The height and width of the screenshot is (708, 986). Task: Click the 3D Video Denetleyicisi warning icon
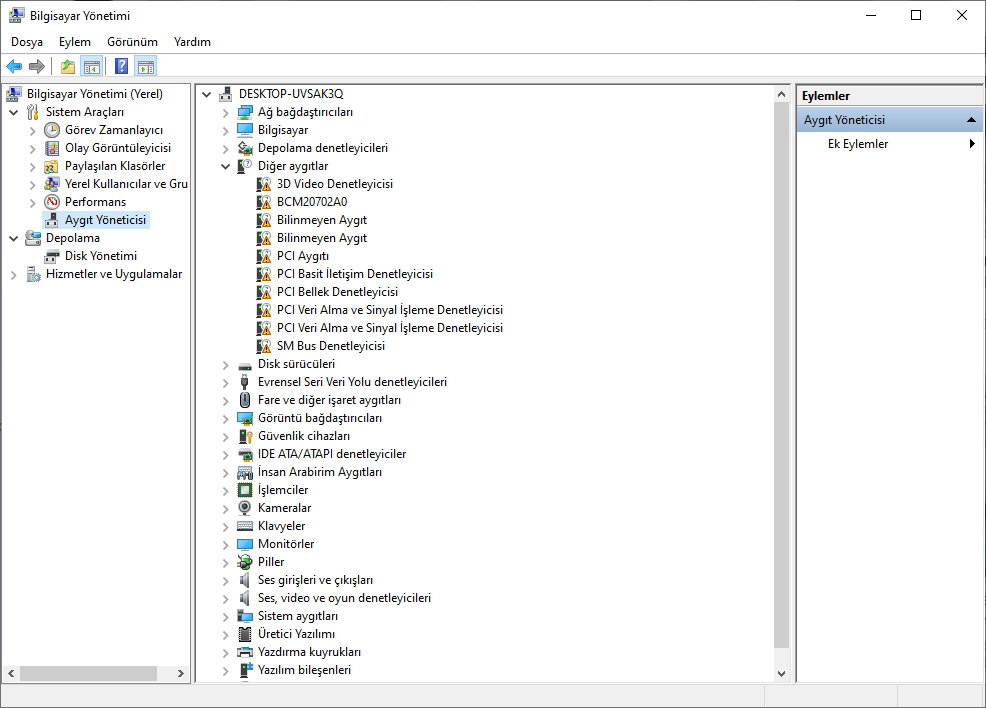264,184
